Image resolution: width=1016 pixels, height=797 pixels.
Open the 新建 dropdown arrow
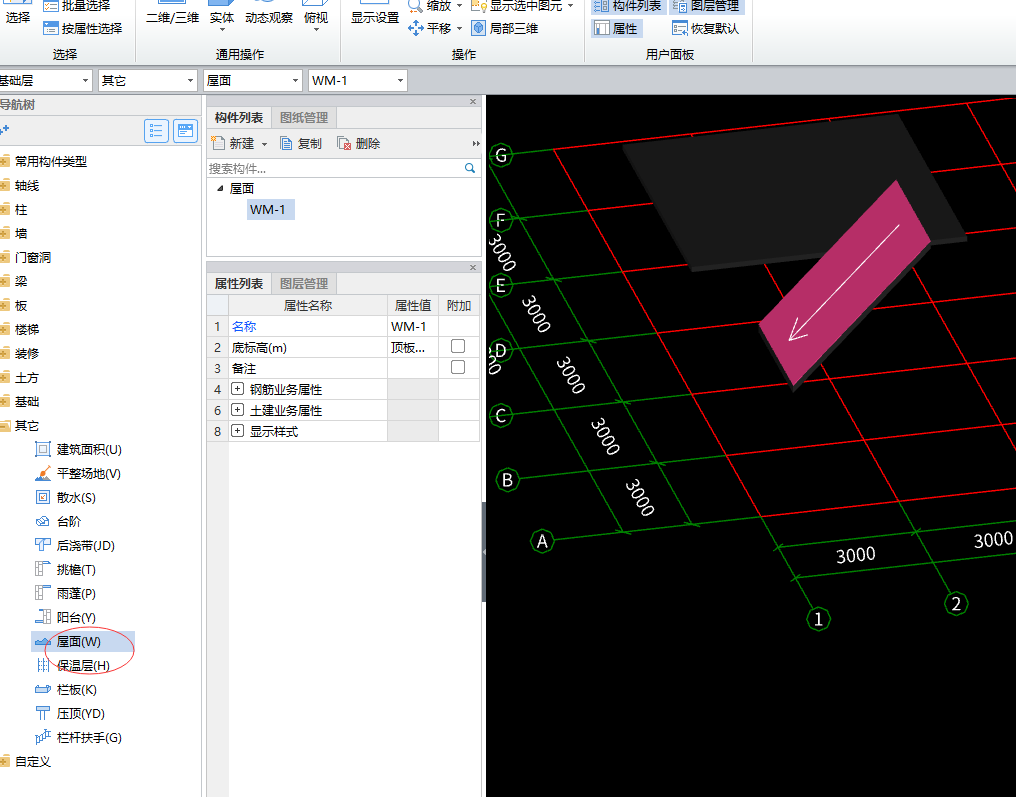click(264, 144)
